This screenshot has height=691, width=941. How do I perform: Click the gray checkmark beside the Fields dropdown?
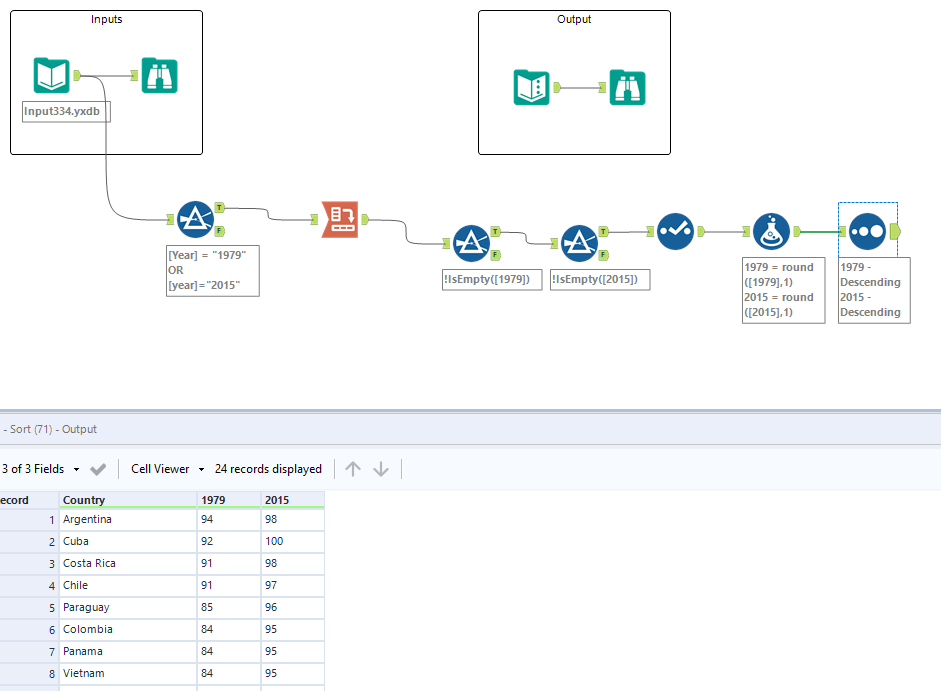pos(97,468)
